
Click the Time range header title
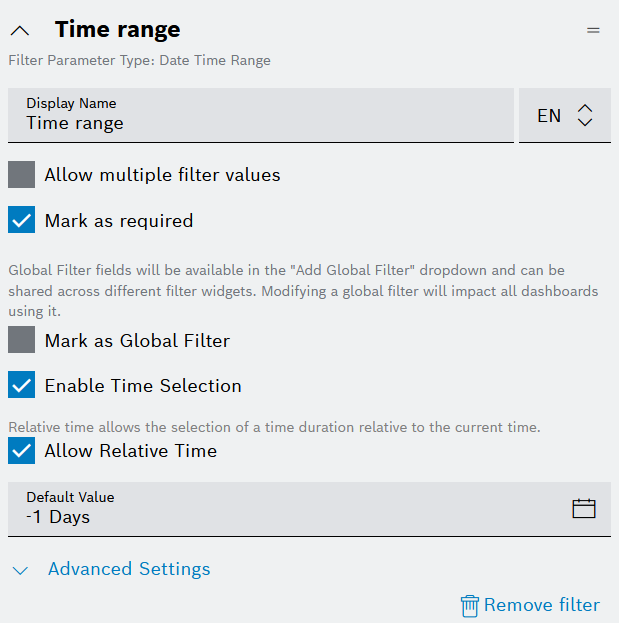point(117,30)
